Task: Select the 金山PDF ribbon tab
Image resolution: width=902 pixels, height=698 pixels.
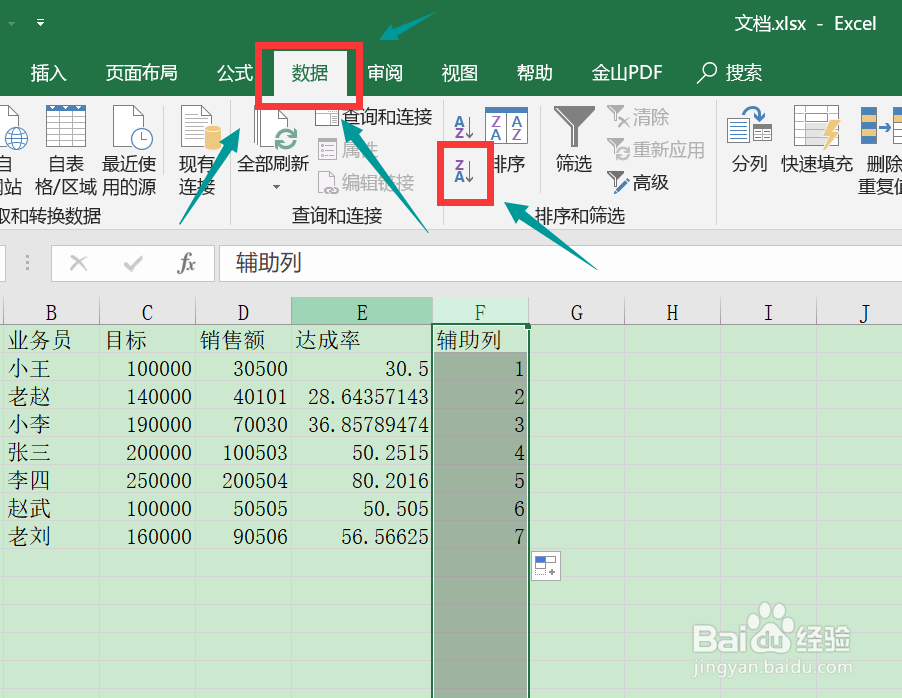Action: coord(627,73)
